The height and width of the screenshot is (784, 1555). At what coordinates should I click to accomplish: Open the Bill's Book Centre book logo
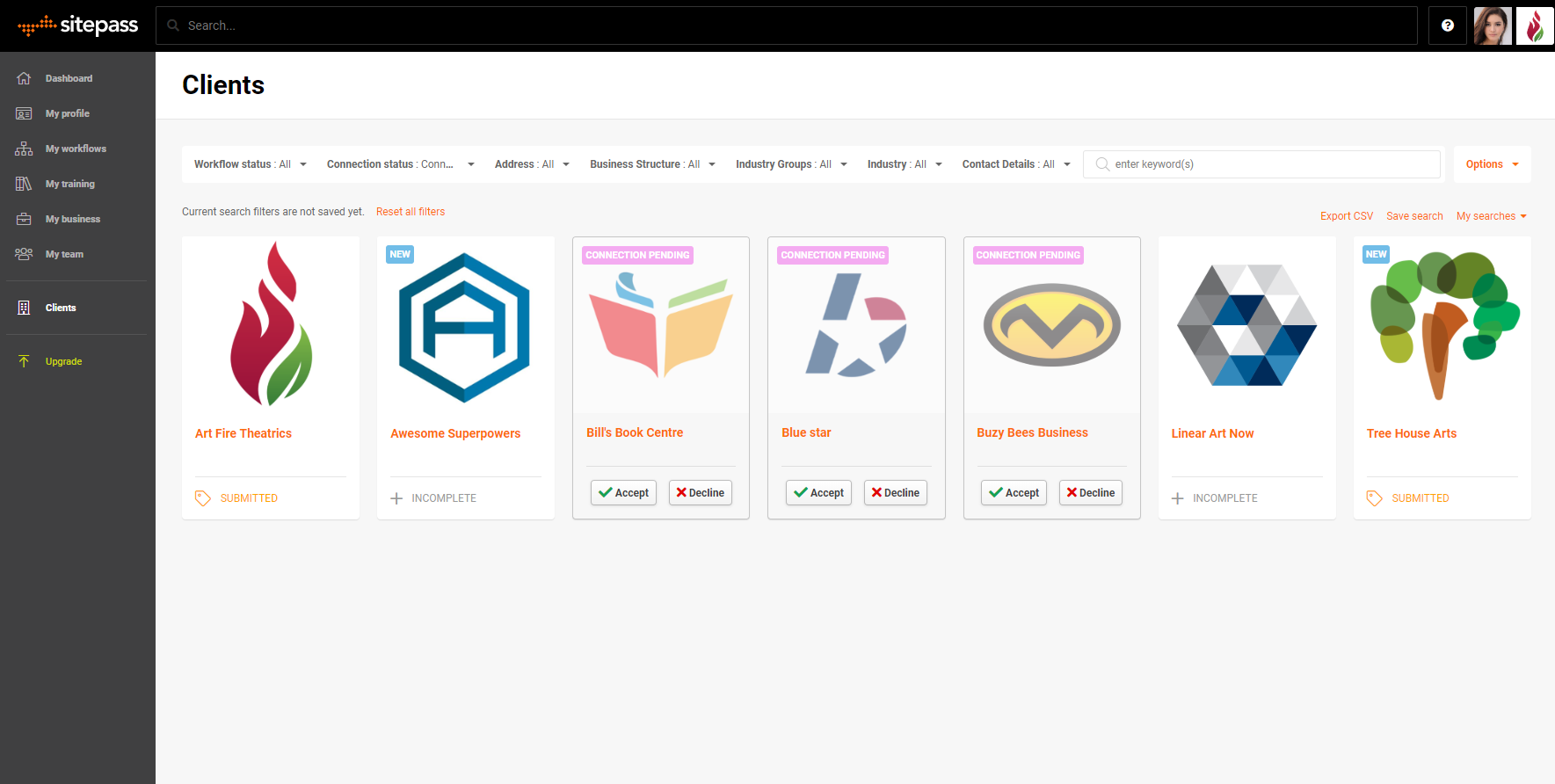click(x=661, y=325)
